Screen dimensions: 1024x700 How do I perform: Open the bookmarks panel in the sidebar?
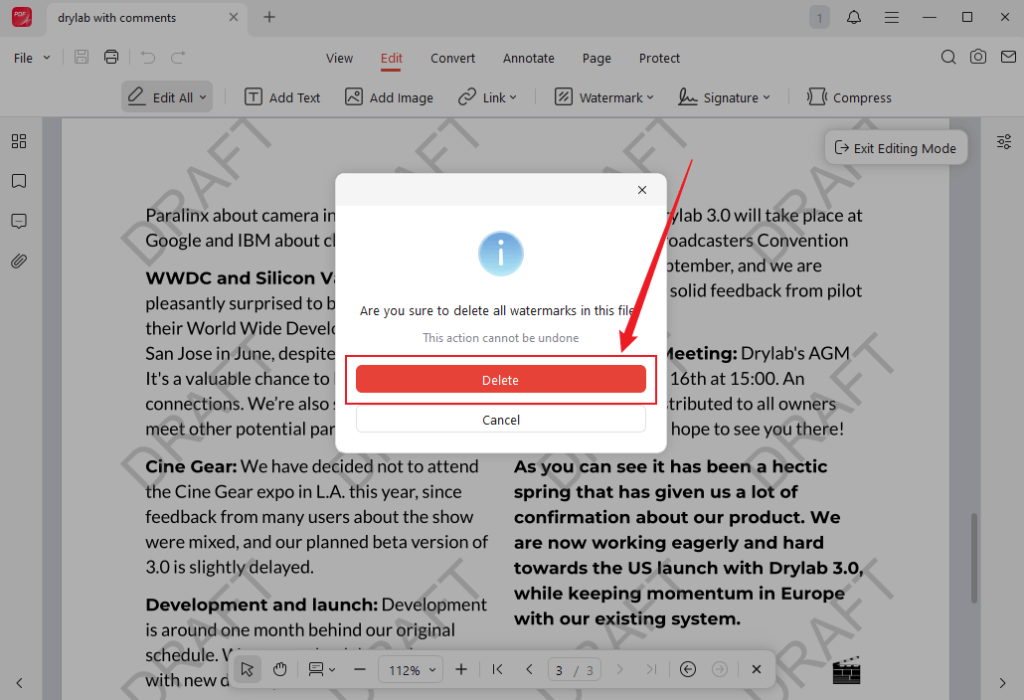point(18,181)
